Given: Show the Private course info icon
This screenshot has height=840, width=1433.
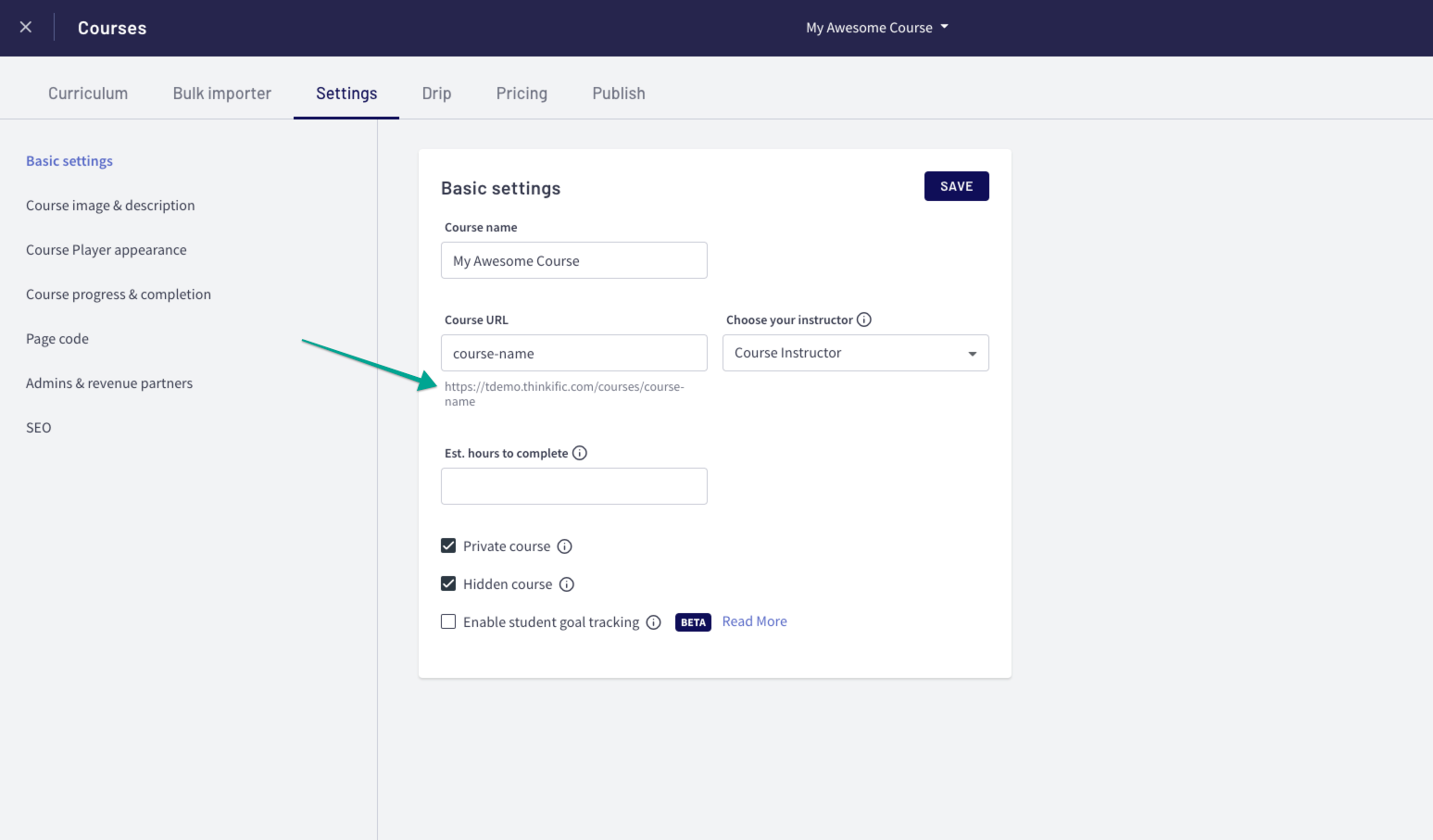Looking at the screenshot, I should coord(565,546).
